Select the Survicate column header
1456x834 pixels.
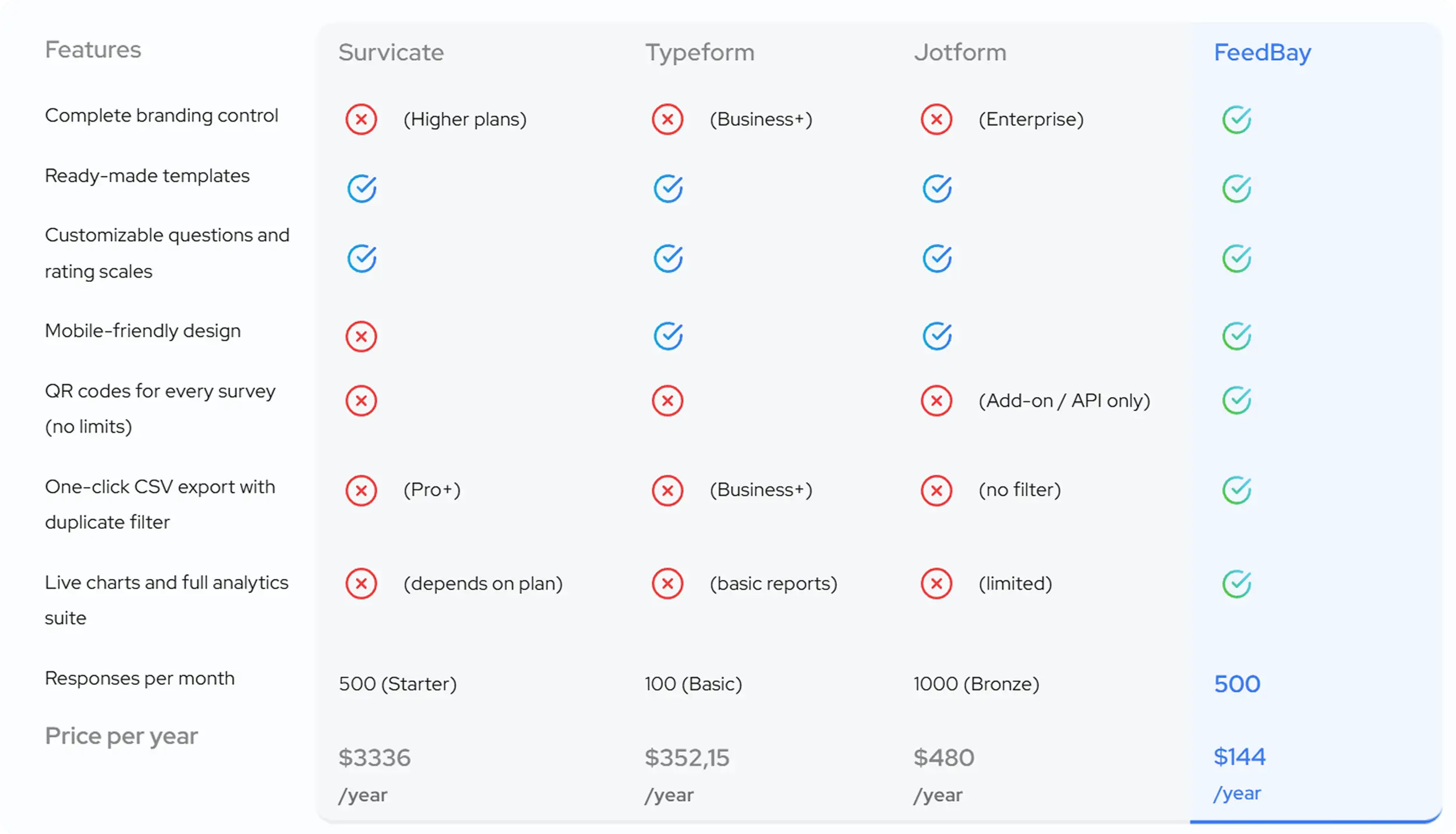tap(391, 52)
